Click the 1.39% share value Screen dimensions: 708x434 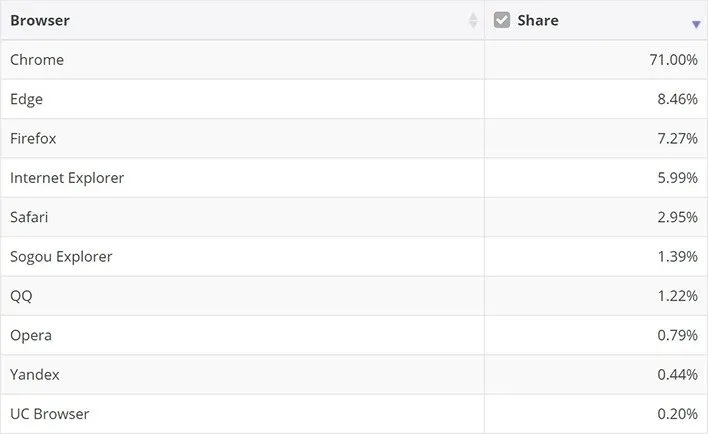click(677, 256)
